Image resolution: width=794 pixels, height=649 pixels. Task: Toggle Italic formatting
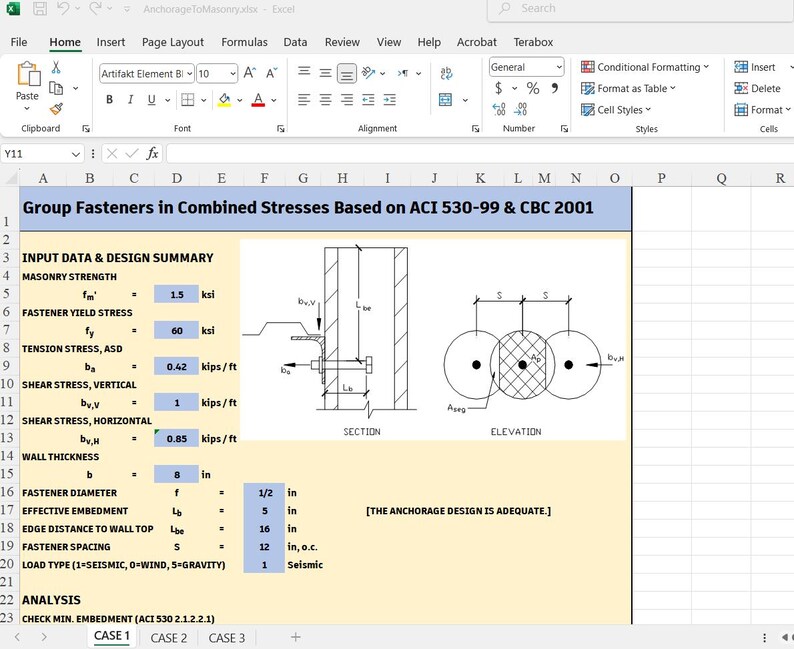(130, 100)
